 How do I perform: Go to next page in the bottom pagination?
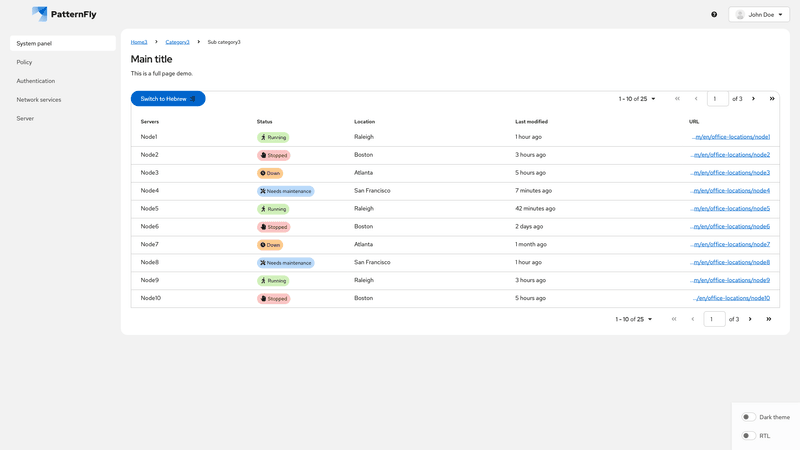[750, 319]
